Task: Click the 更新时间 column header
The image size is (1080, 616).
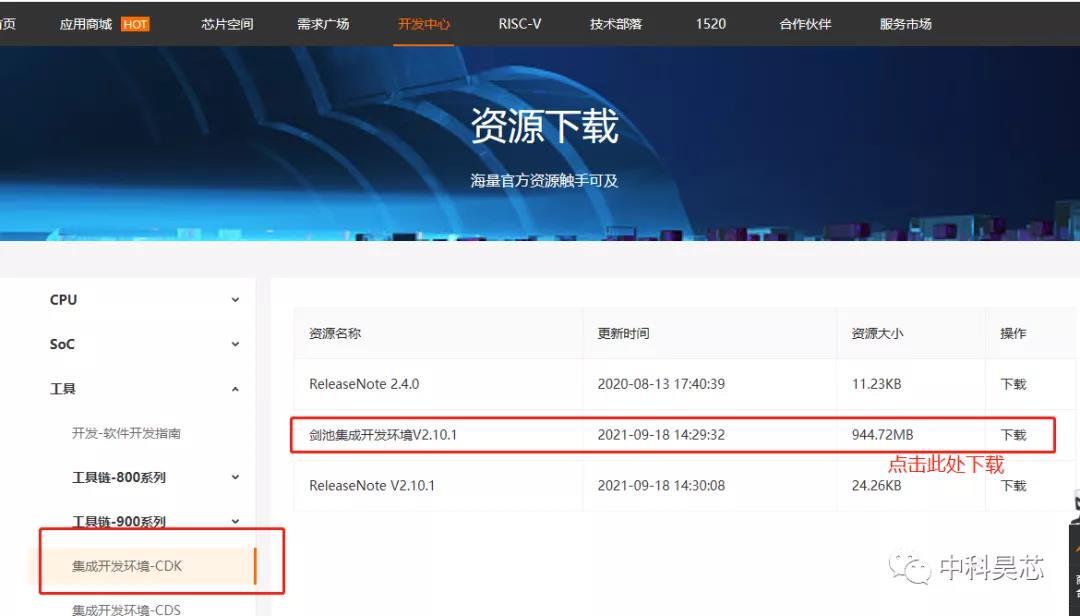Action: [623, 333]
